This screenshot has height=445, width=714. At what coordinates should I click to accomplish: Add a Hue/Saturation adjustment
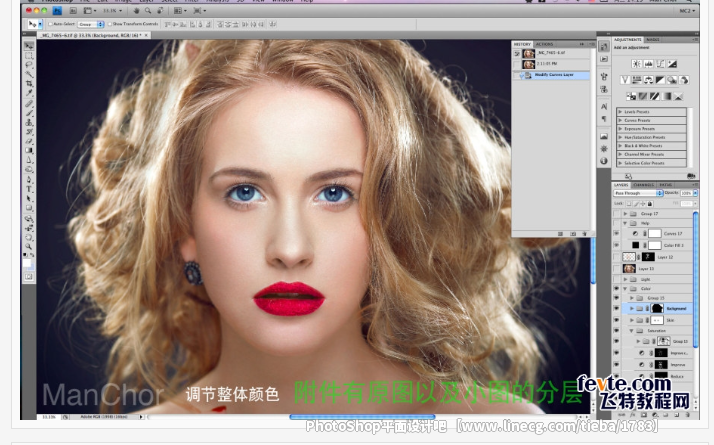pyautogui.click(x=637, y=80)
